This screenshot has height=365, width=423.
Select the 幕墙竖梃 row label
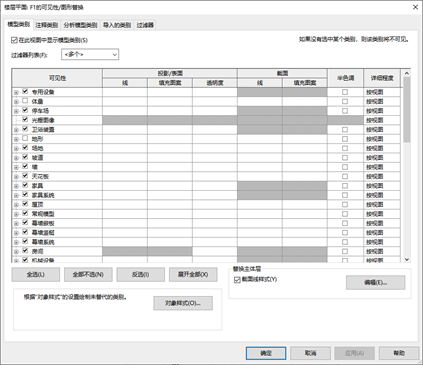[43, 233]
